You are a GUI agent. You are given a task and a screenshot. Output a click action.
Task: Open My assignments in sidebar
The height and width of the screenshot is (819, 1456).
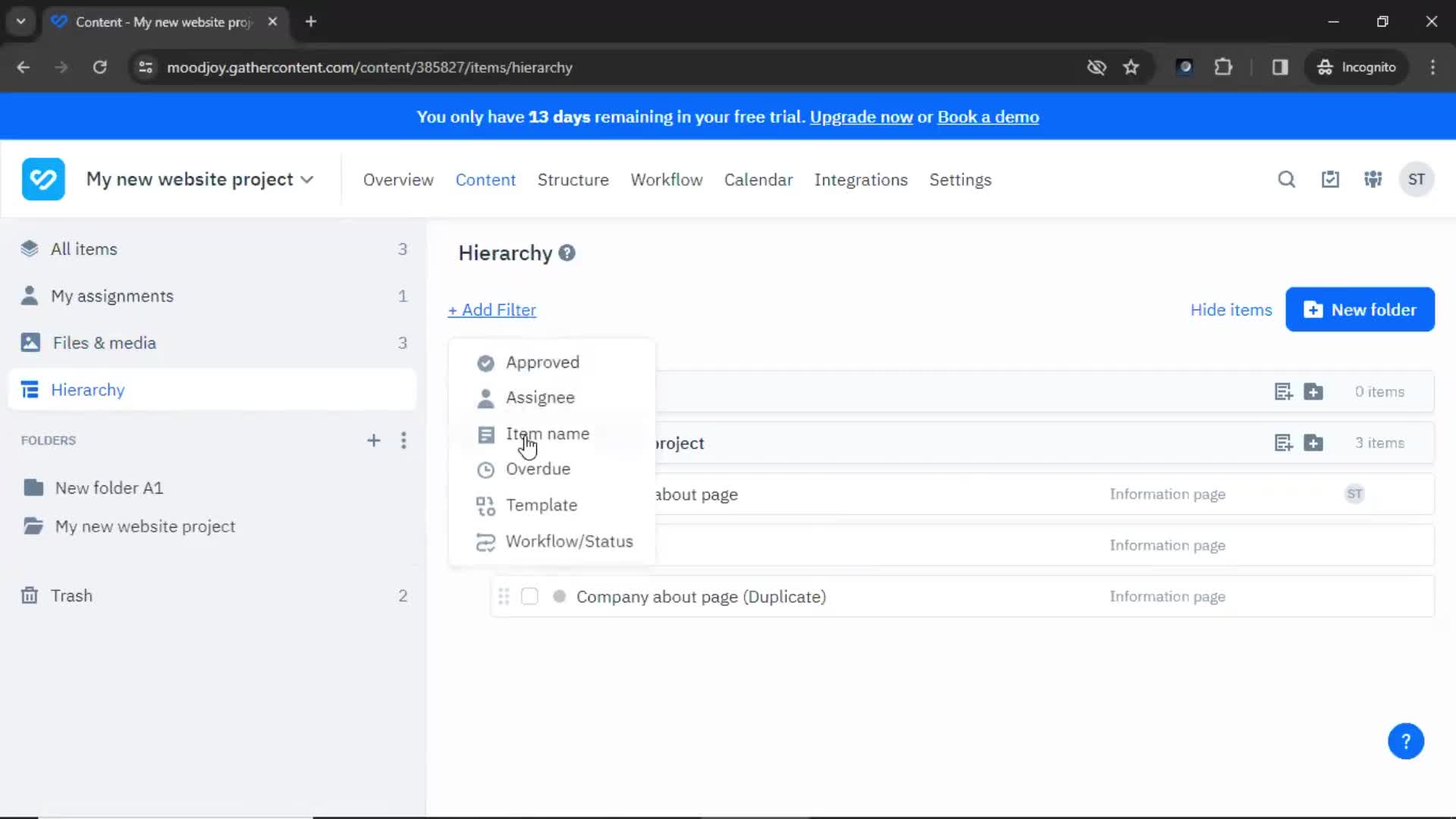pos(213,297)
